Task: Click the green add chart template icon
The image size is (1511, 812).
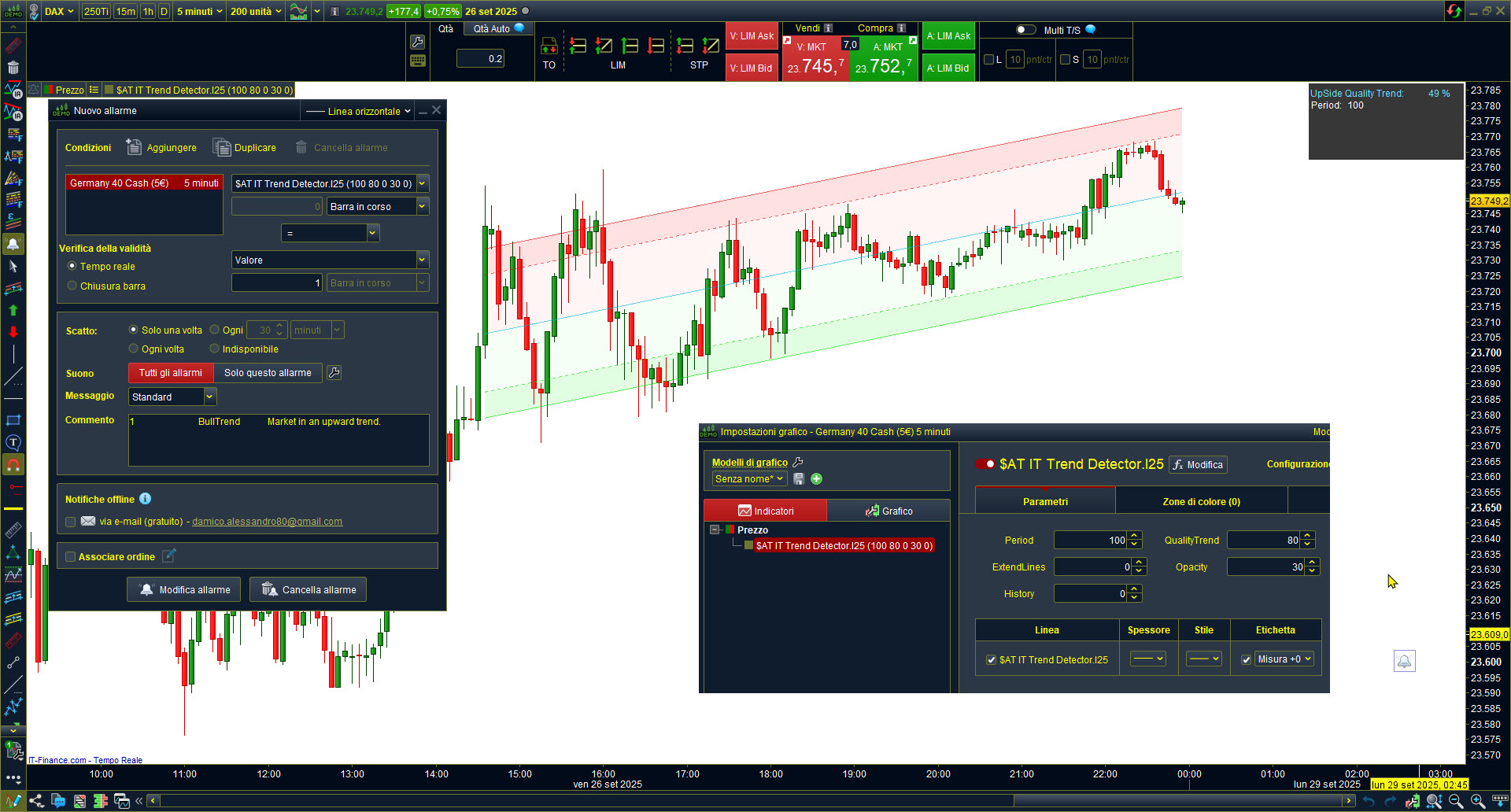Action: (817, 479)
